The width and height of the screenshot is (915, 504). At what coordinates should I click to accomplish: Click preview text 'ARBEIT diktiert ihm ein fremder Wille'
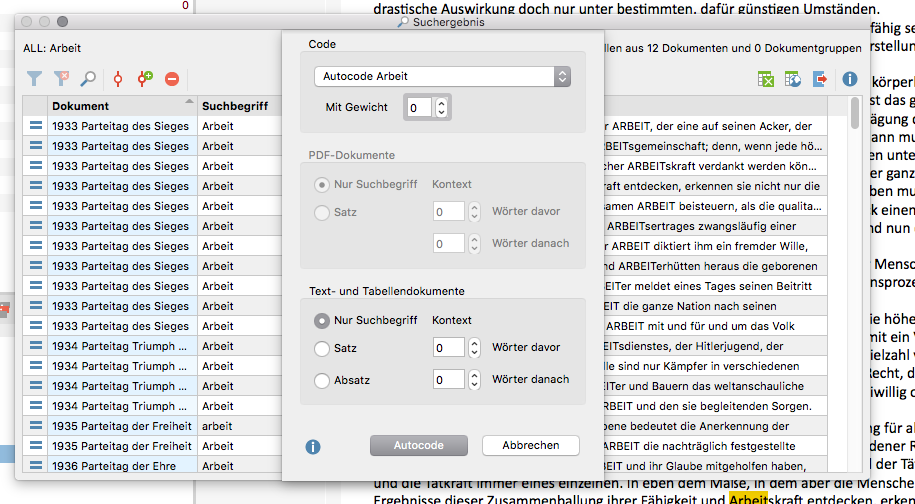[x=708, y=246]
